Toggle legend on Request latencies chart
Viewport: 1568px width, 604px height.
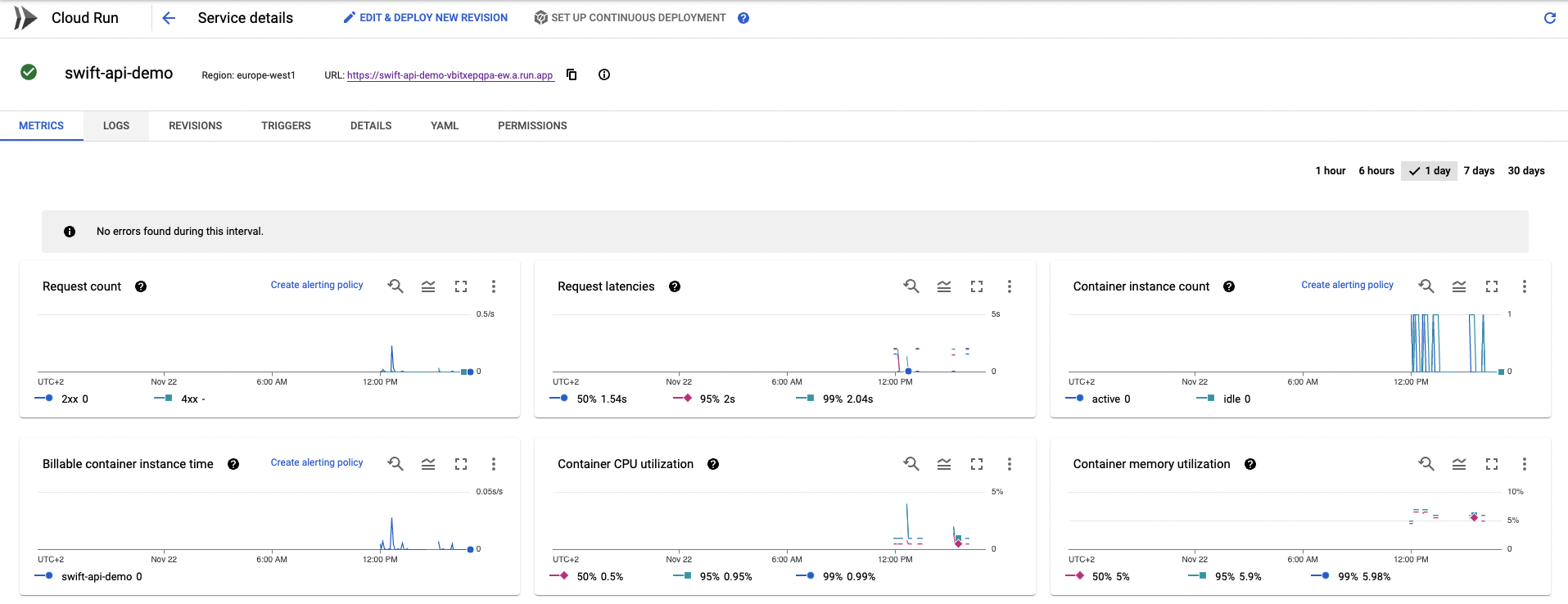click(944, 286)
